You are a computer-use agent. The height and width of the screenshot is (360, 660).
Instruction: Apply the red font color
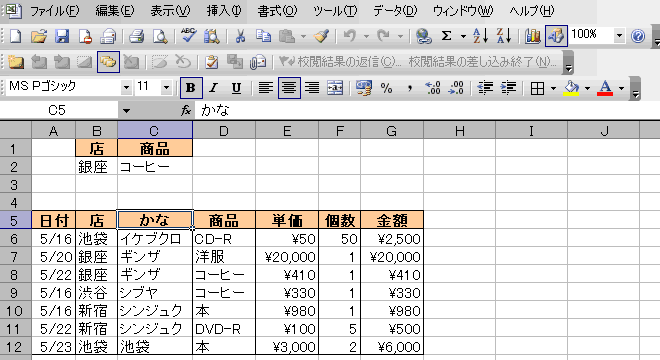pyautogui.click(x=605, y=88)
